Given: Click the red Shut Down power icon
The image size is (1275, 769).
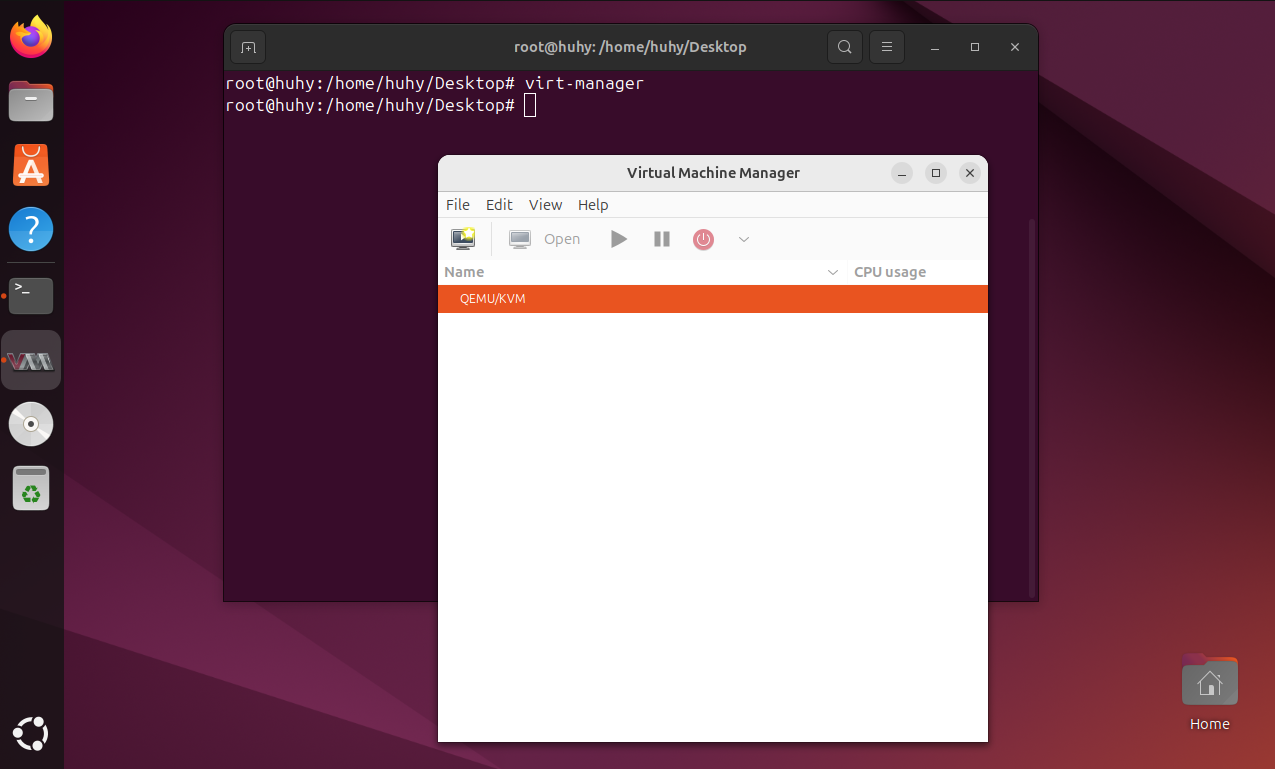Looking at the screenshot, I should pos(704,239).
